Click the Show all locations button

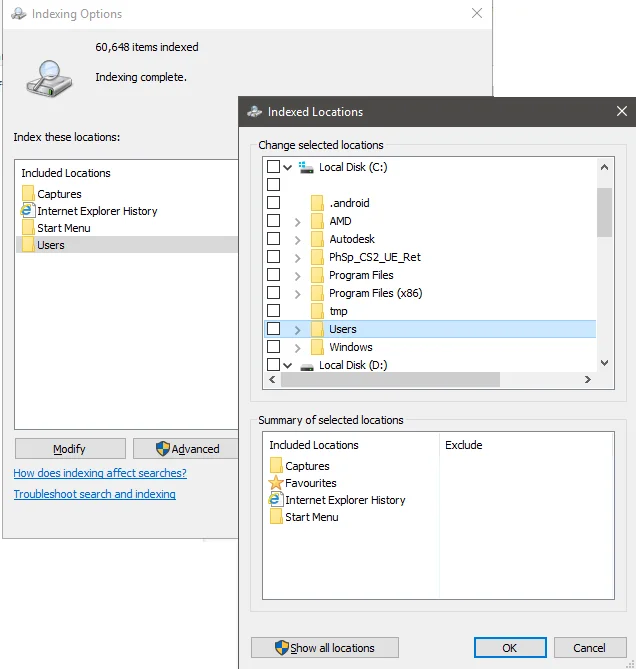coord(325,648)
